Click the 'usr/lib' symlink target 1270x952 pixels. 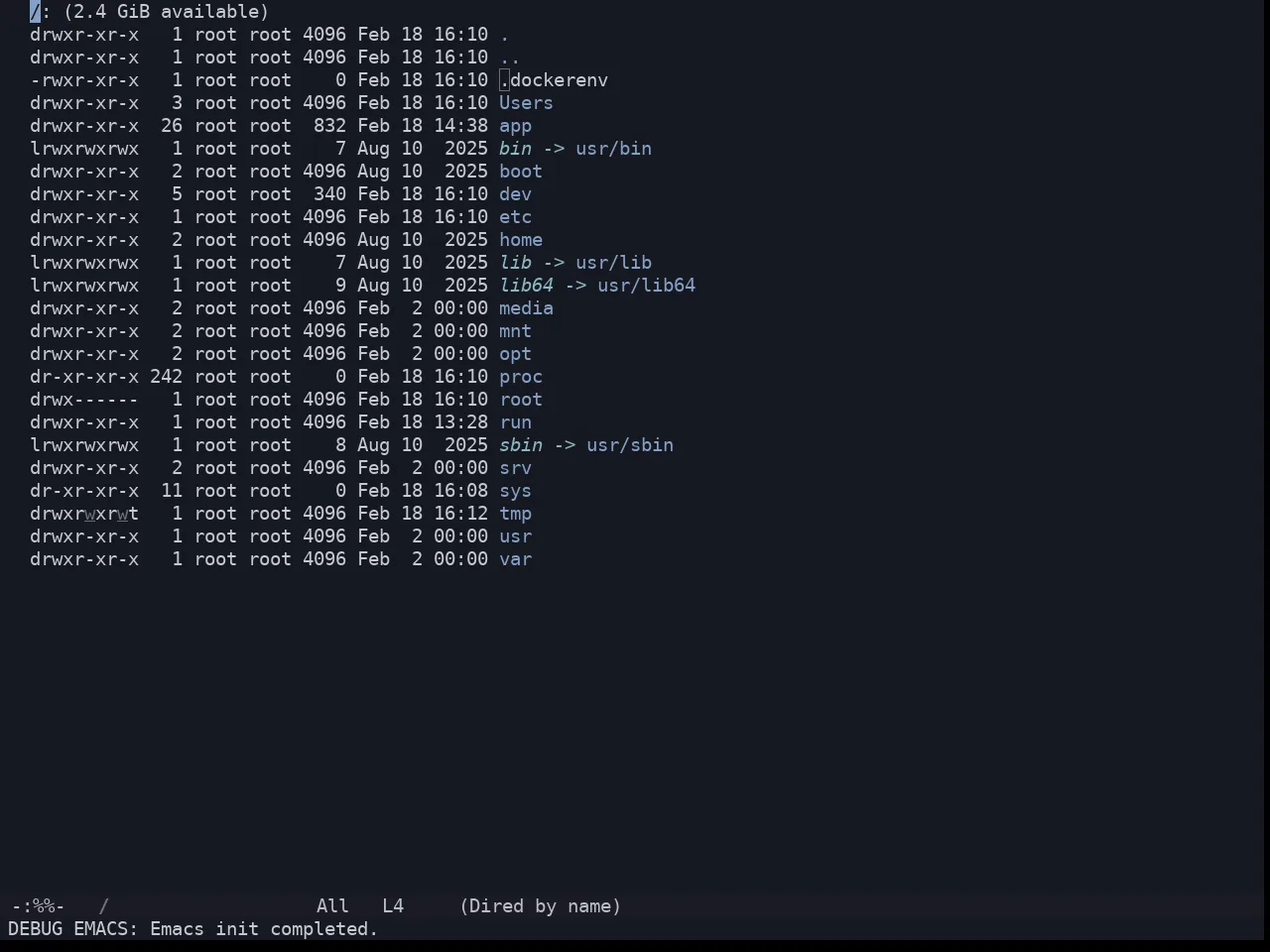[613, 263]
